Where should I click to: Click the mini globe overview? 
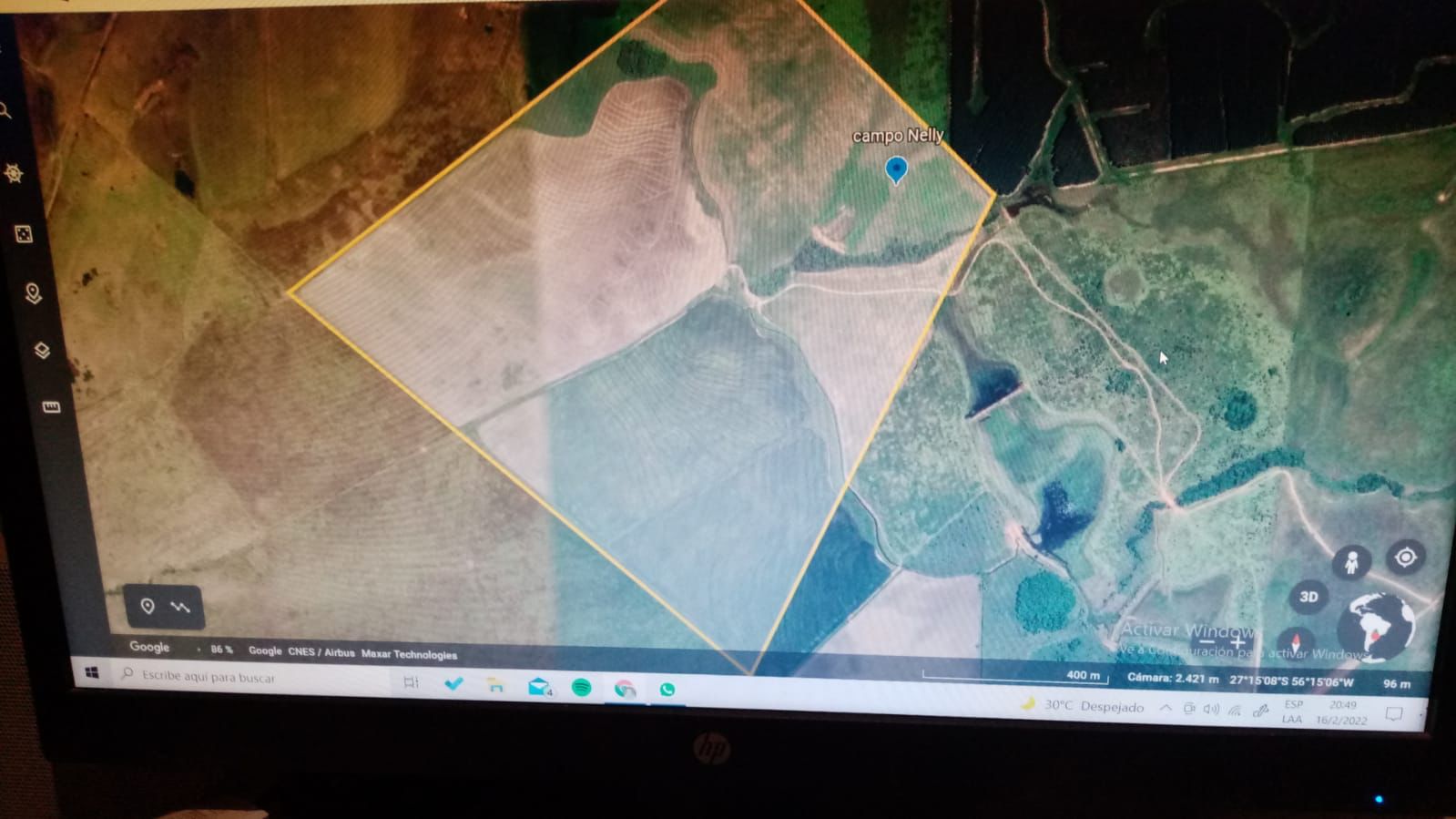click(1375, 628)
